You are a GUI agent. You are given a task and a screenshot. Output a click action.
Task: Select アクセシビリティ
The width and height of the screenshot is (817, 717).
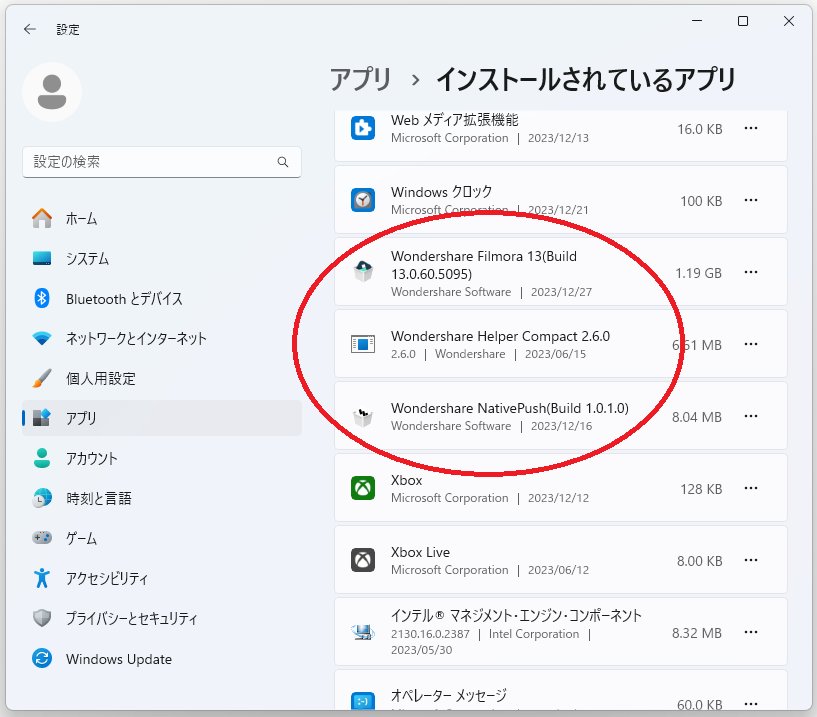[x=162, y=578]
